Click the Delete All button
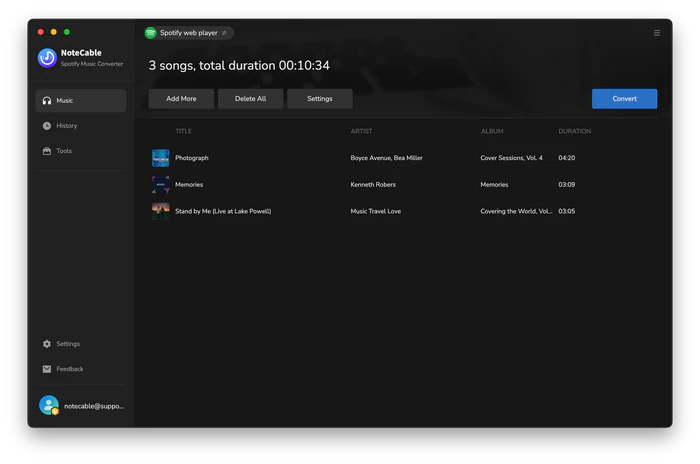 click(x=250, y=99)
